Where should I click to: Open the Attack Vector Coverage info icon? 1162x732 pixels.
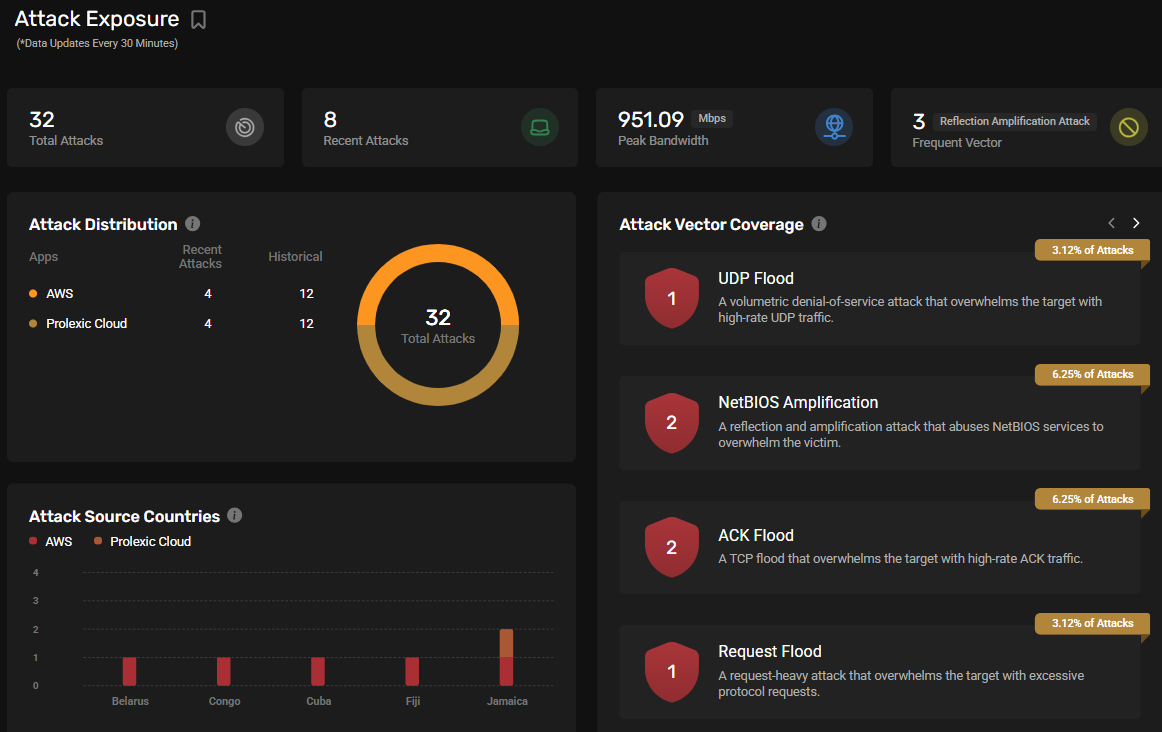point(819,224)
